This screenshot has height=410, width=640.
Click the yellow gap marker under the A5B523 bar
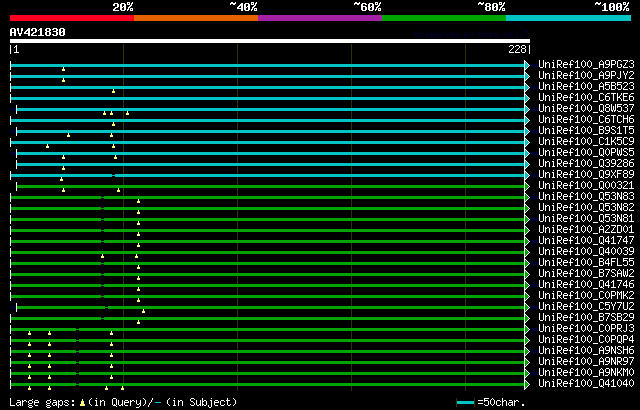[x=113, y=91]
